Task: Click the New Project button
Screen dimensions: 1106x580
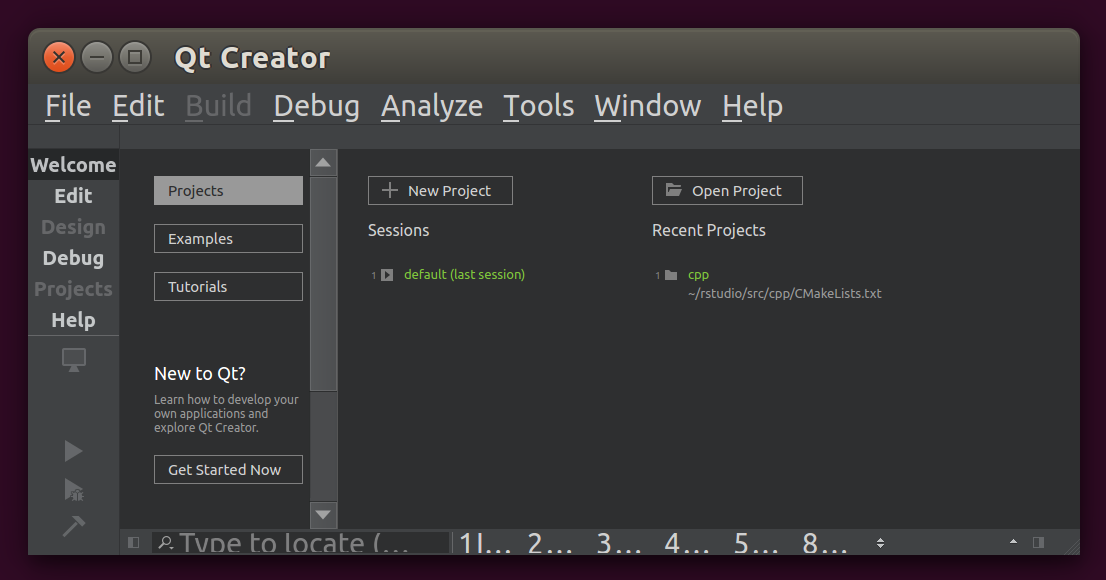Action: click(x=440, y=191)
